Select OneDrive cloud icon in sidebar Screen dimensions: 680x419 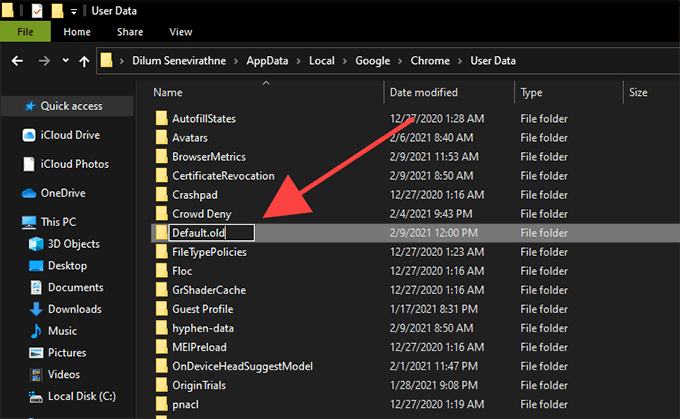coord(29,193)
